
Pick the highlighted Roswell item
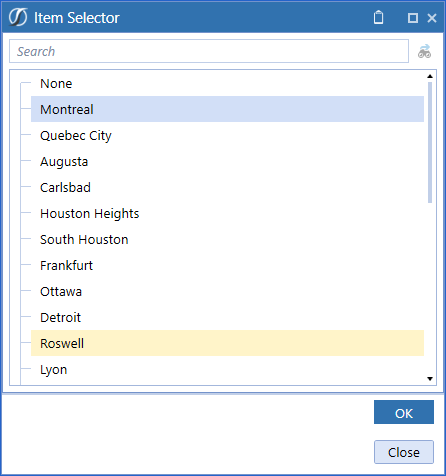(x=227, y=343)
